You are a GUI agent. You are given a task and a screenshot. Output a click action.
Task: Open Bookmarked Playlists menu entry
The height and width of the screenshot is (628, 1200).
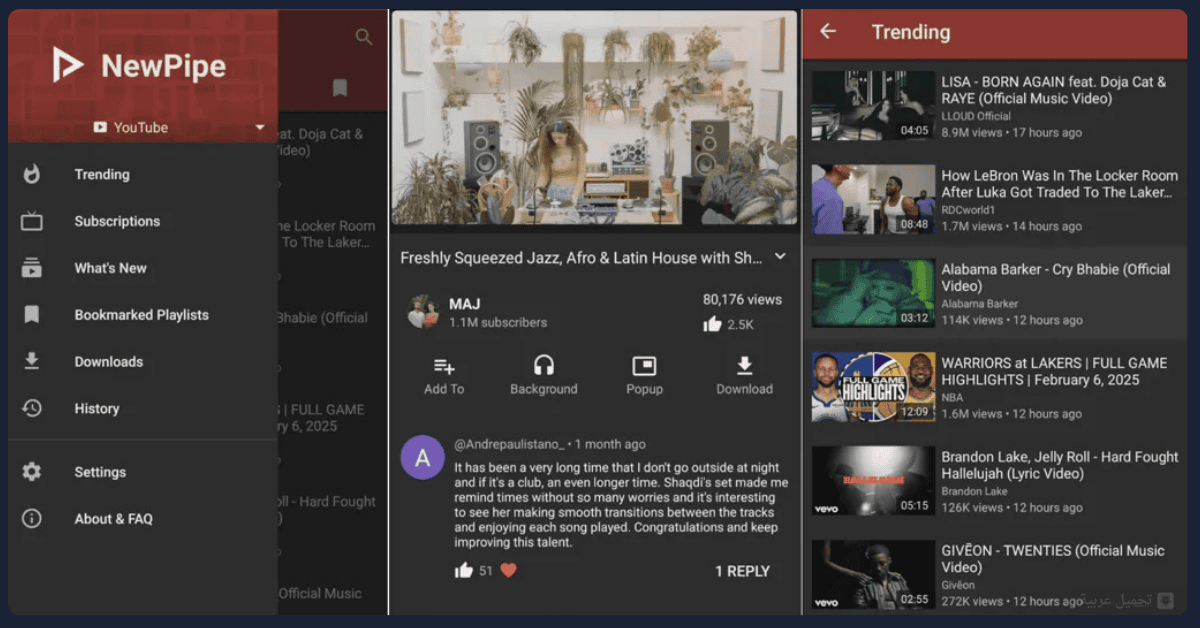click(x=141, y=315)
